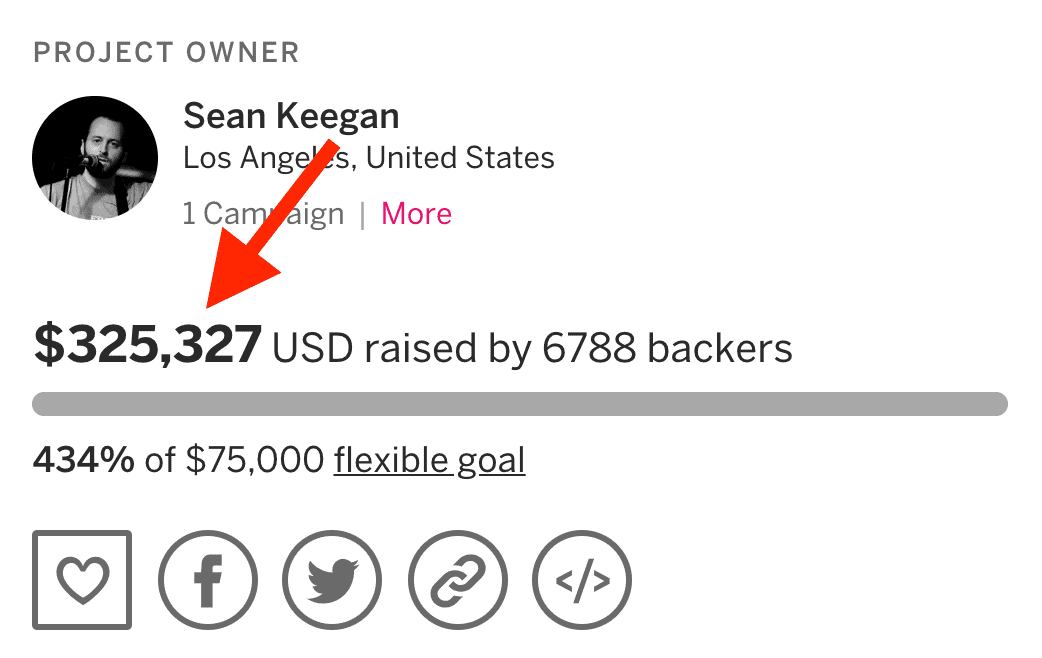This screenshot has height=658, width=1042.
Task: Click the 434% funded percentage
Action: (84, 459)
